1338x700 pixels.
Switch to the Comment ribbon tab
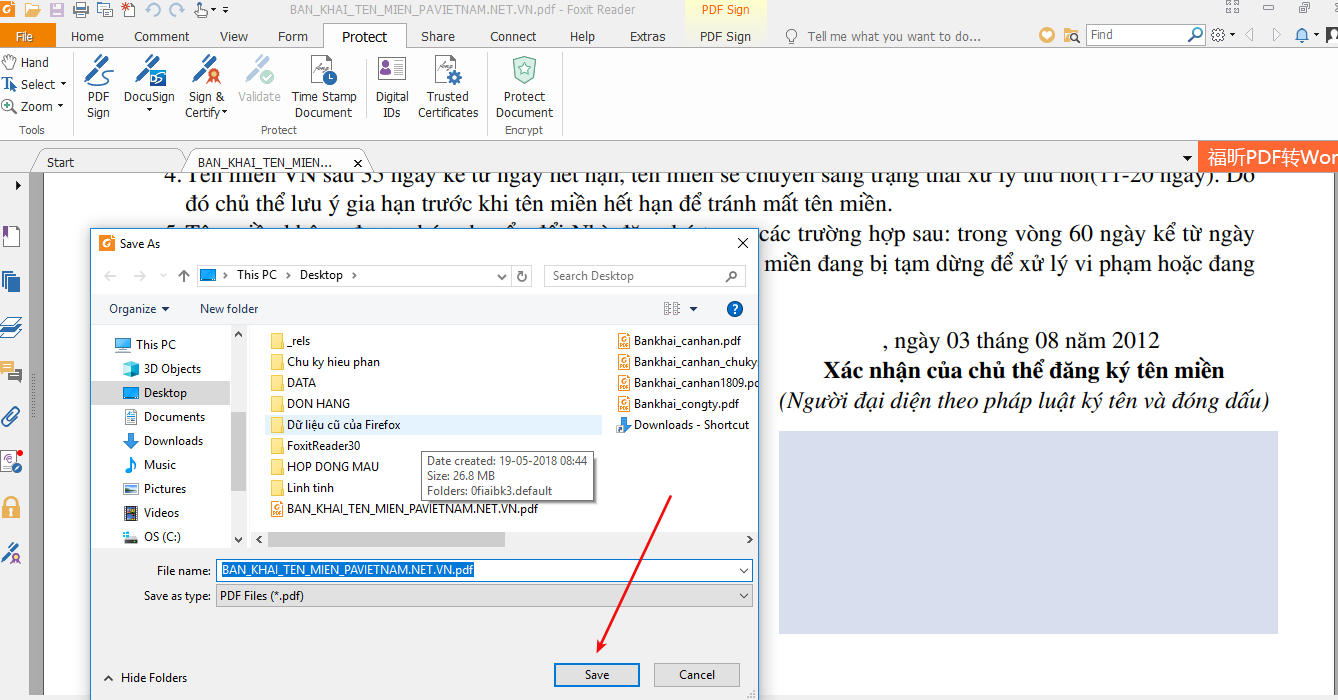coord(162,36)
